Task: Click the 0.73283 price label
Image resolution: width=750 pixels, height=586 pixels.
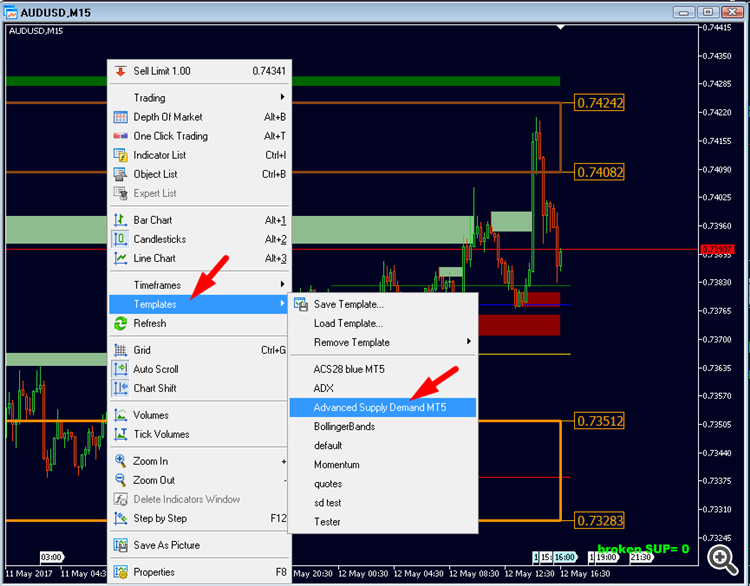Action: pos(599,520)
